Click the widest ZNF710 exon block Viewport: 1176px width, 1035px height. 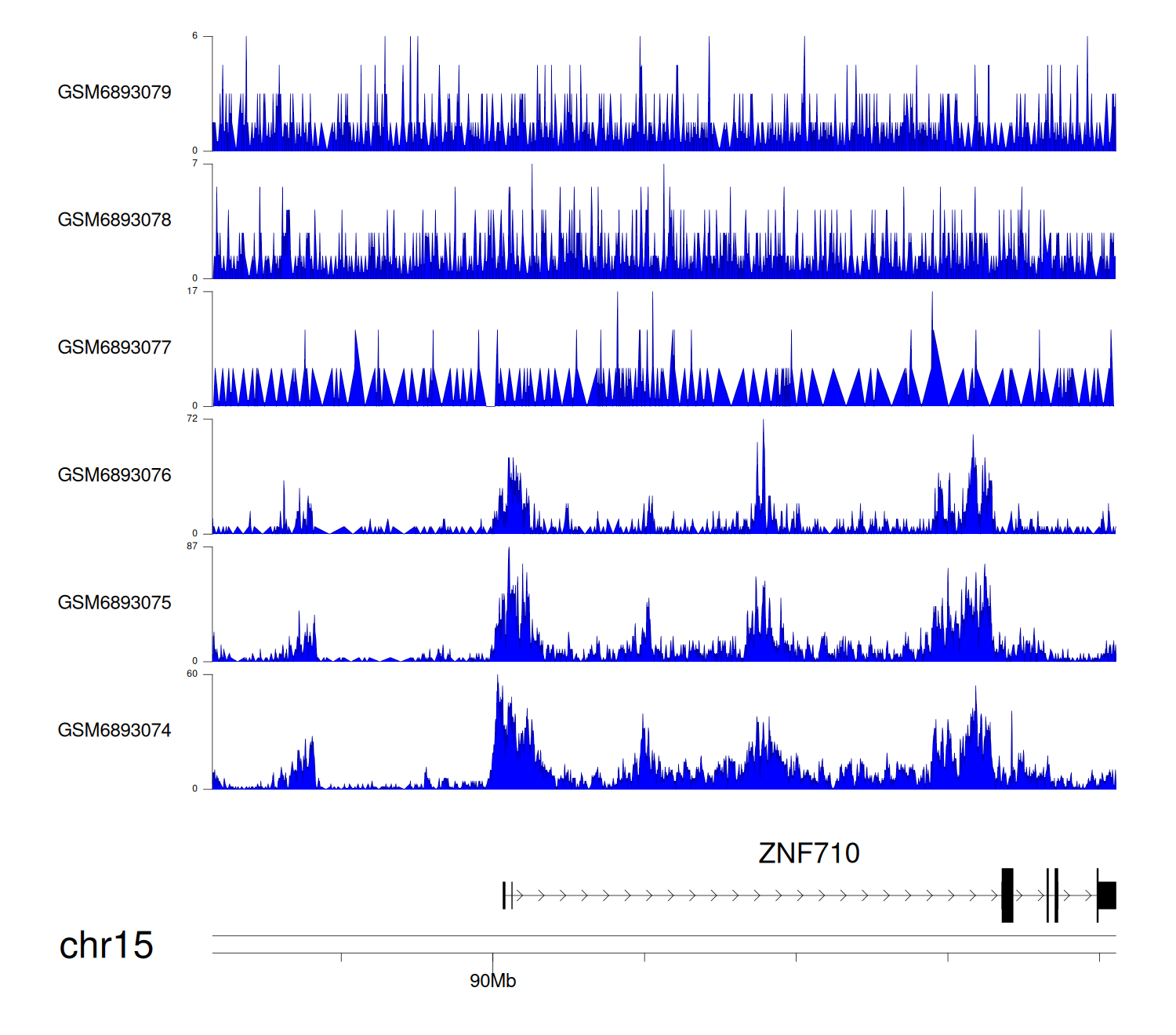1007,895
